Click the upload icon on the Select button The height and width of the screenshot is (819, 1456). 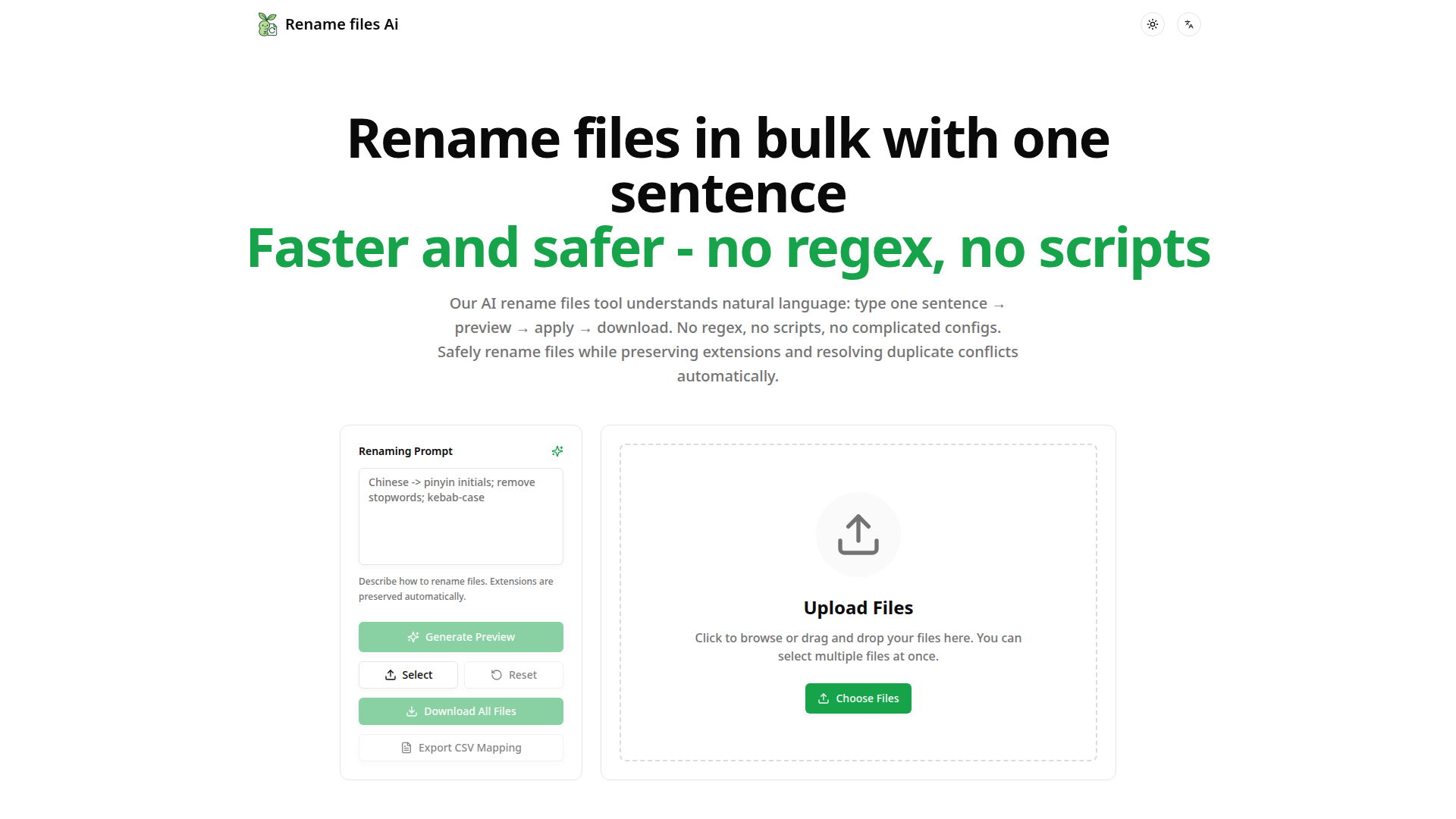391,675
